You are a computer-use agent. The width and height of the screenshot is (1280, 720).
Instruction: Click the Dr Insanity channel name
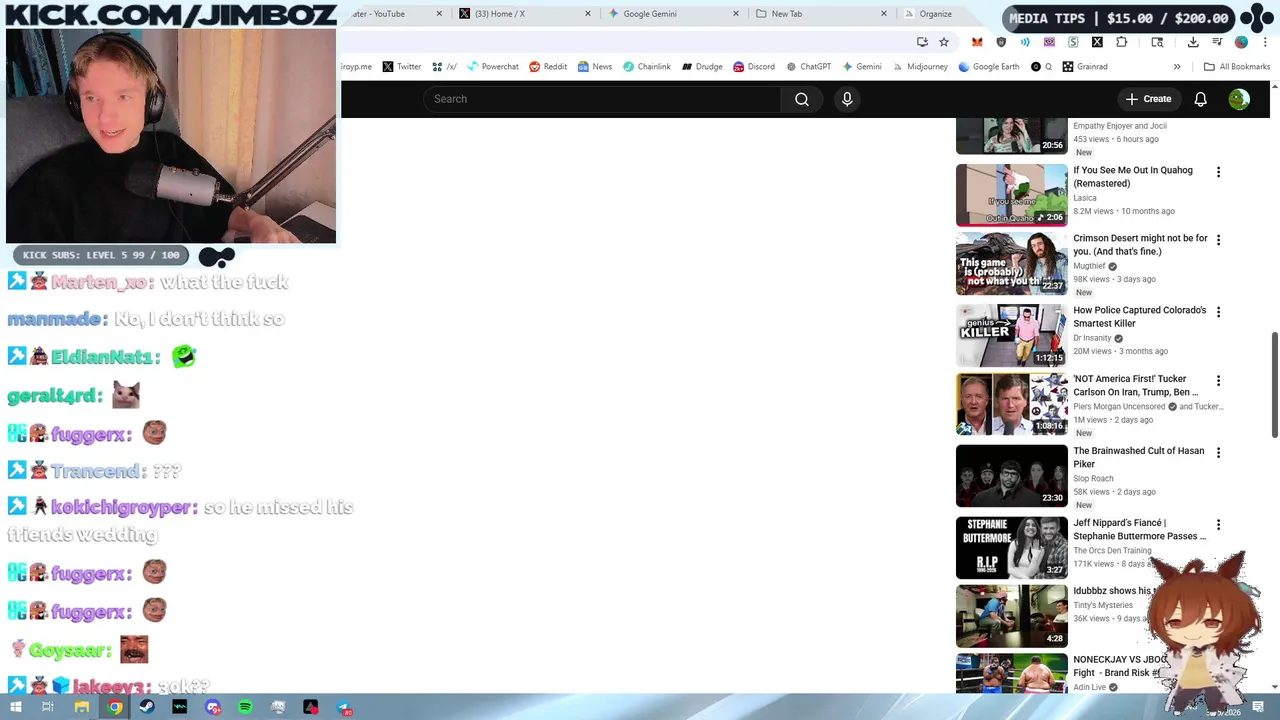pyautogui.click(x=1092, y=338)
